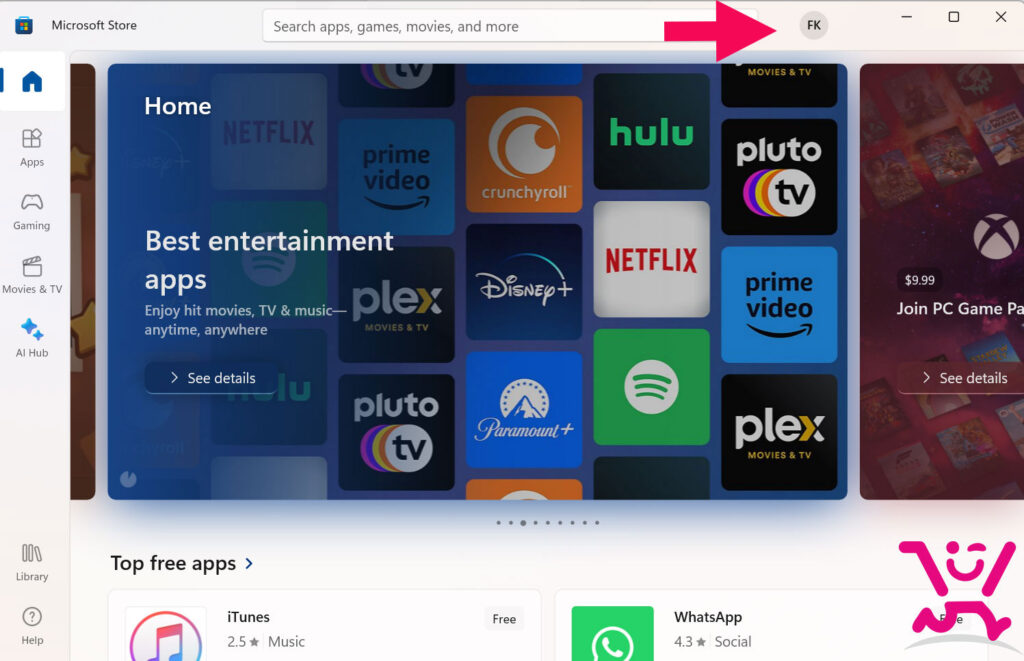Click the WhatsApp app icon

[x=612, y=634]
